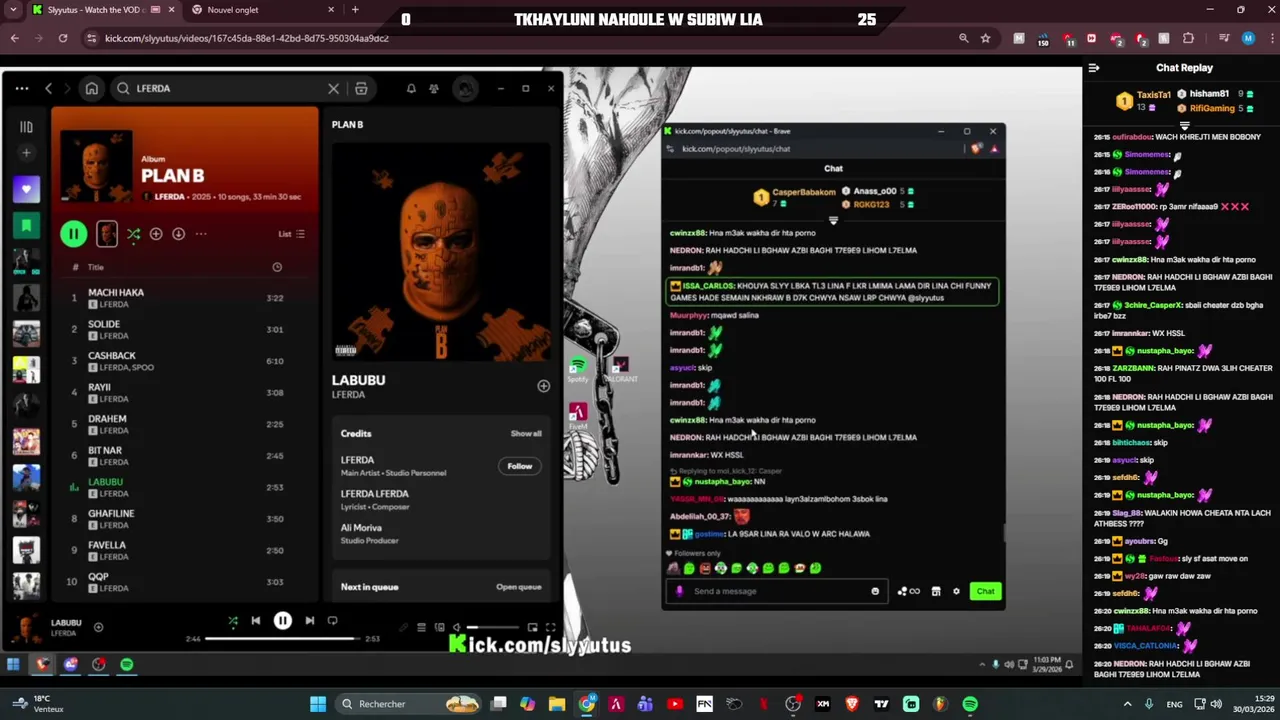Mute Spotify with speaker icon
Viewport: 1280px width, 720px height.
click(x=457, y=628)
